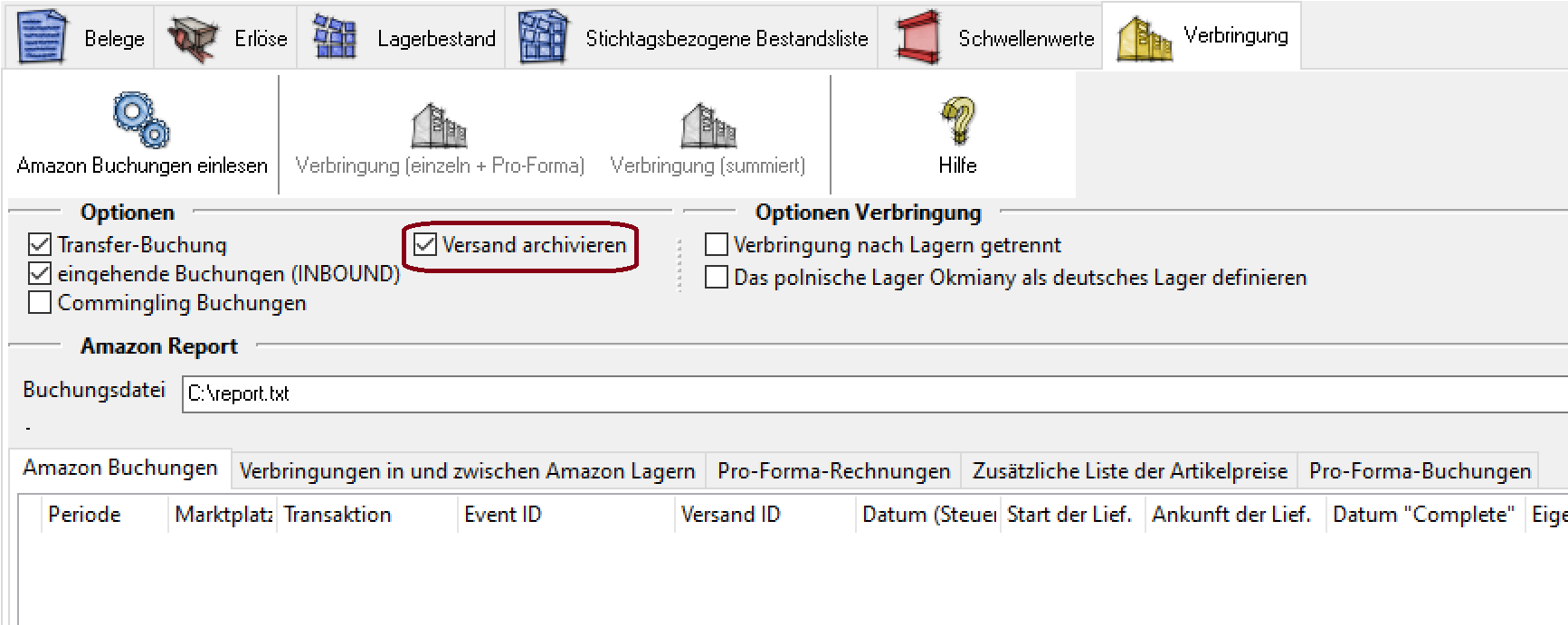The image size is (1568, 625).
Task: Open Verbringungen in und zwischen Amazon Lagern tab
Action: click(x=467, y=471)
